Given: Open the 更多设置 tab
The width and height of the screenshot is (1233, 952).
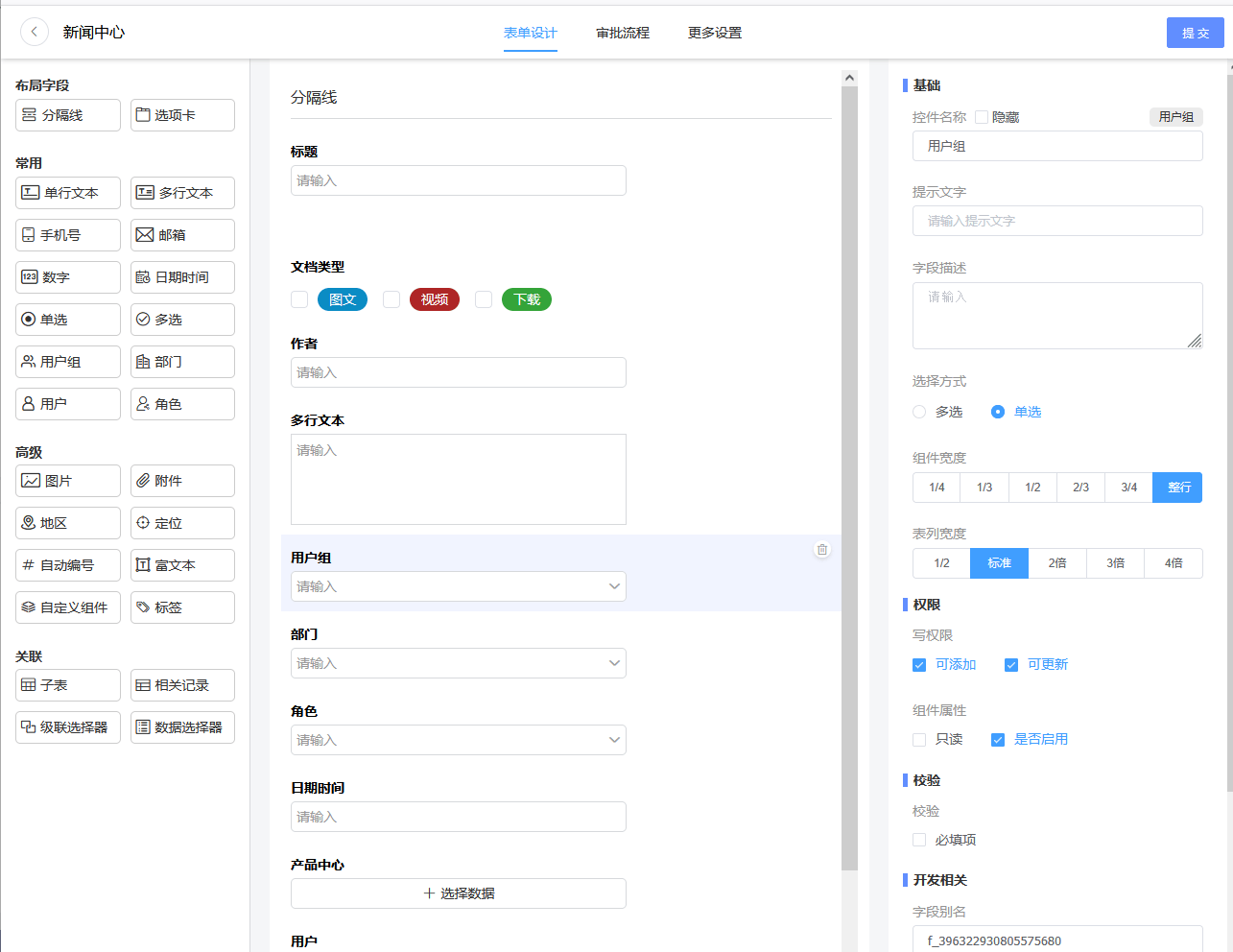Looking at the screenshot, I should click(x=715, y=33).
